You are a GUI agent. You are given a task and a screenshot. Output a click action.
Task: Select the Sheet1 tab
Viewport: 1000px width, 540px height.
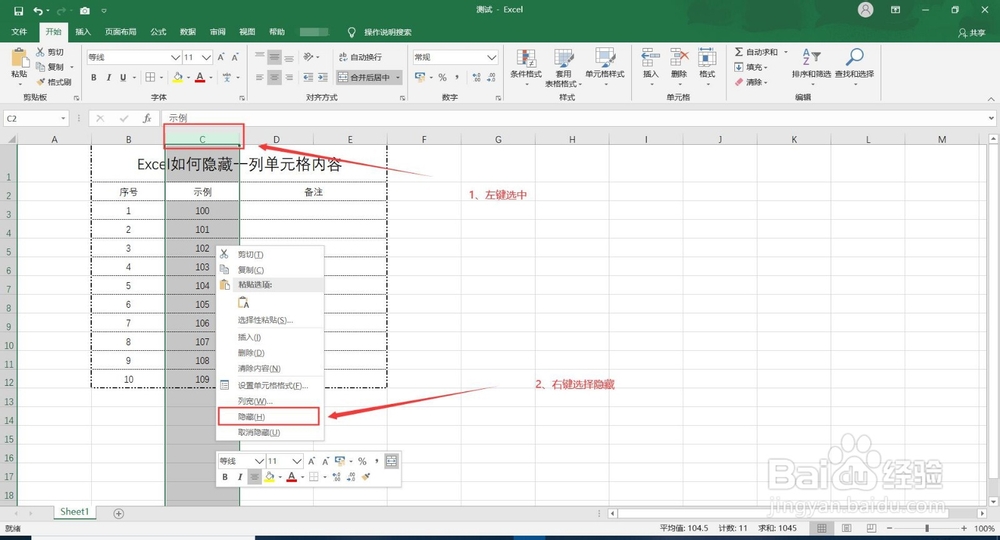point(74,512)
